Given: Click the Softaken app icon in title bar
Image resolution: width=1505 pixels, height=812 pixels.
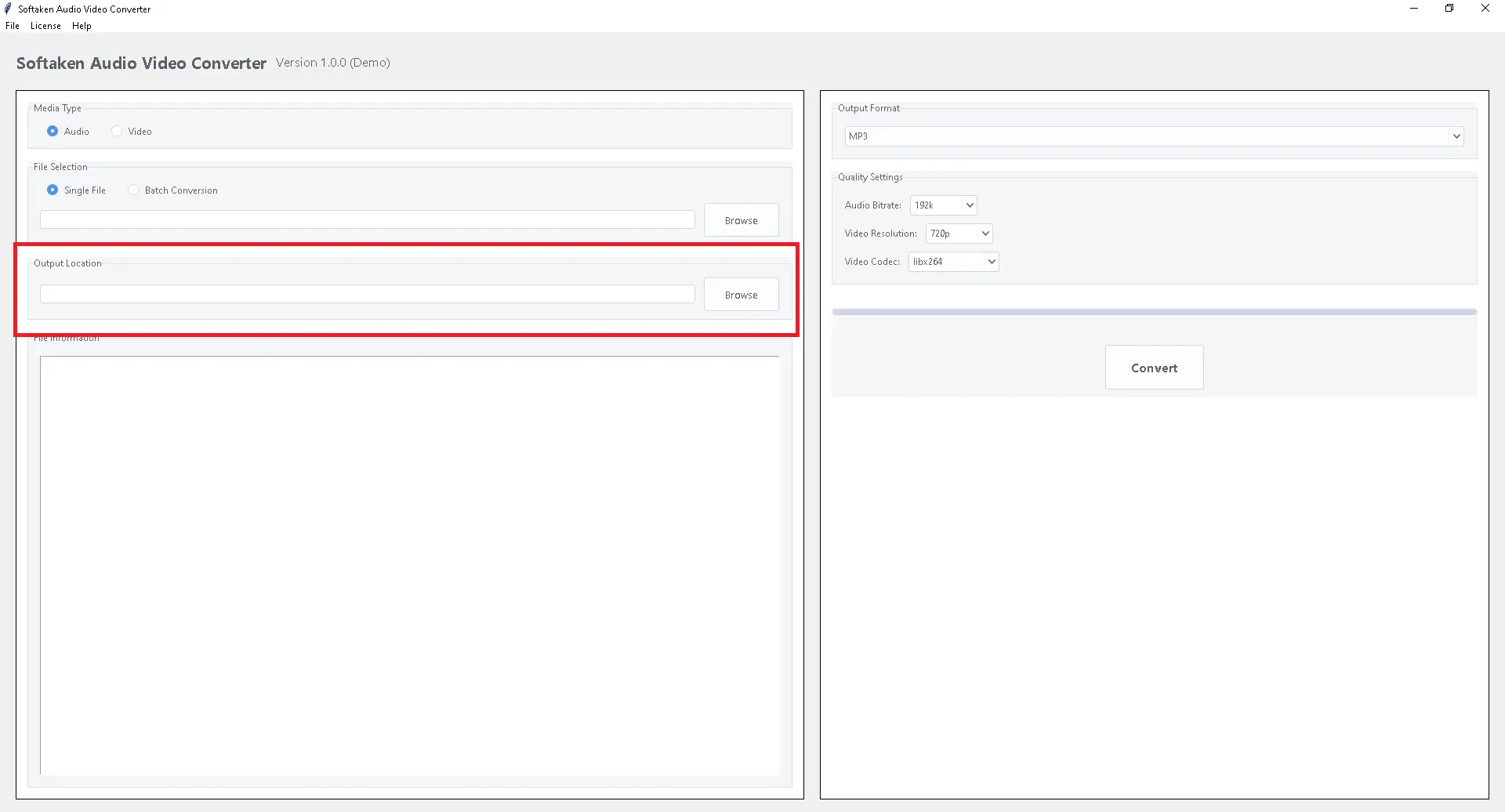Looking at the screenshot, I should coord(9,9).
